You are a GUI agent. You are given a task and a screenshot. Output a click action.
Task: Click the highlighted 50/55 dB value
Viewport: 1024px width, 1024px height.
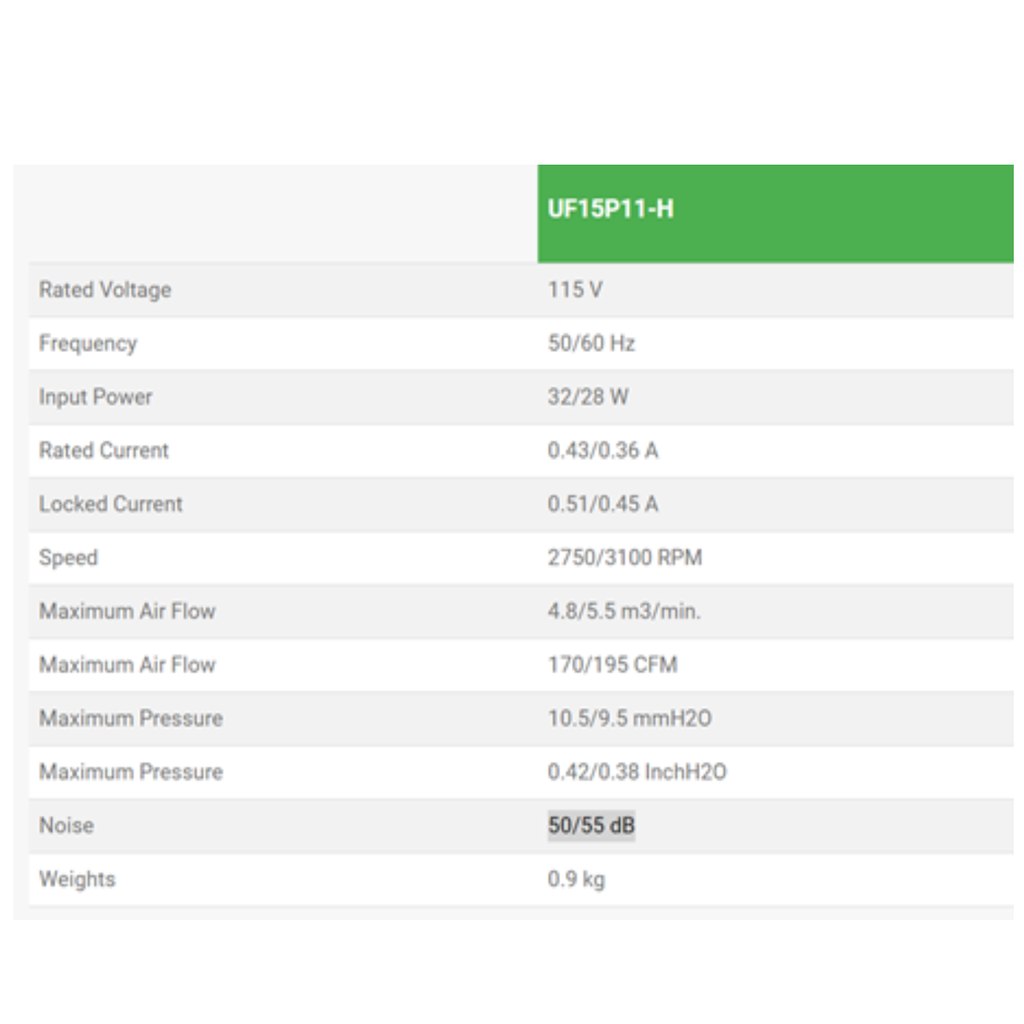click(x=591, y=826)
